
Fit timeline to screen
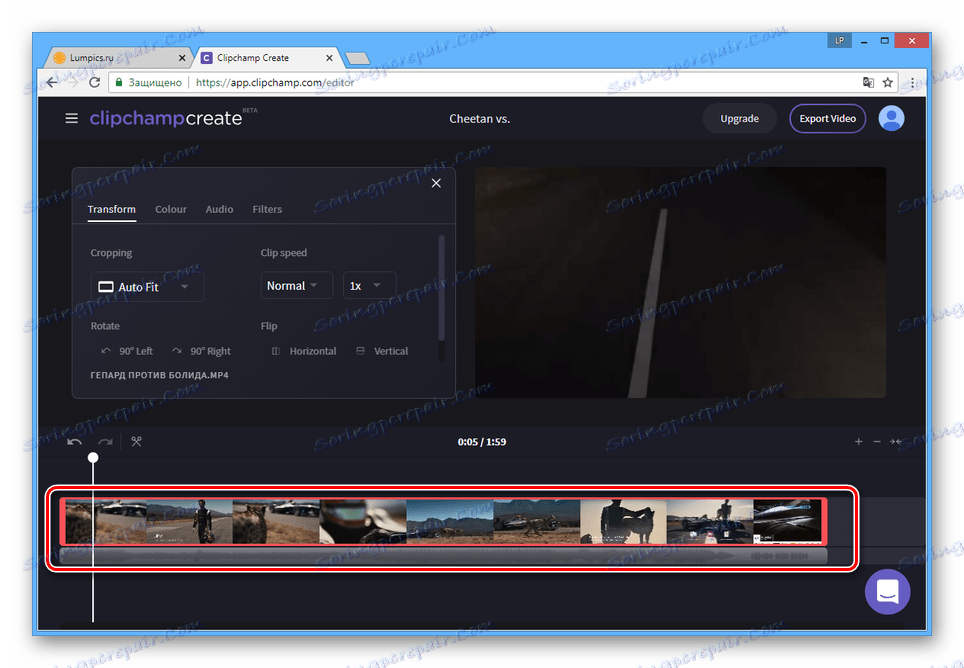click(x=895, y=442)
